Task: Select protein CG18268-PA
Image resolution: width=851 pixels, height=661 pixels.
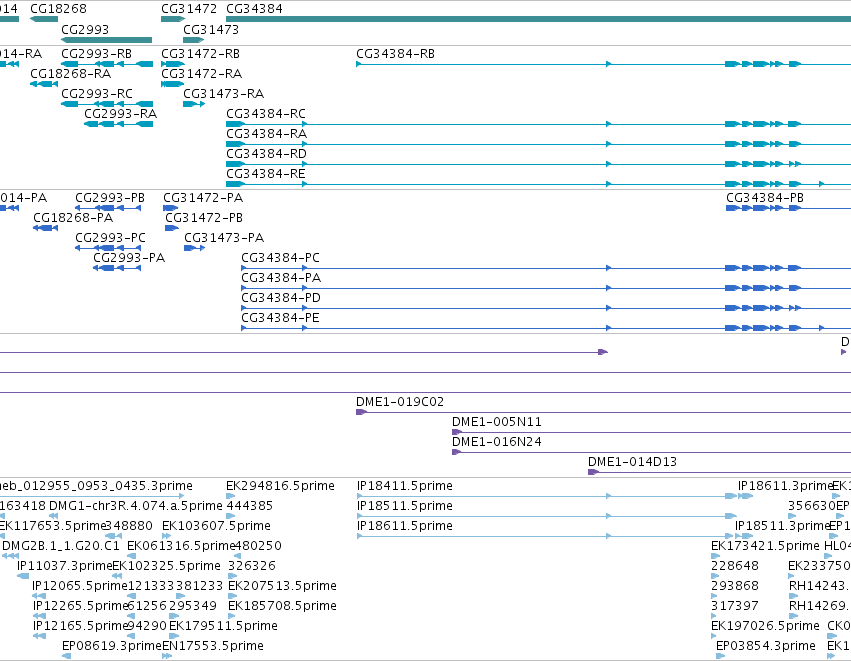Action: tap(73, 218)
